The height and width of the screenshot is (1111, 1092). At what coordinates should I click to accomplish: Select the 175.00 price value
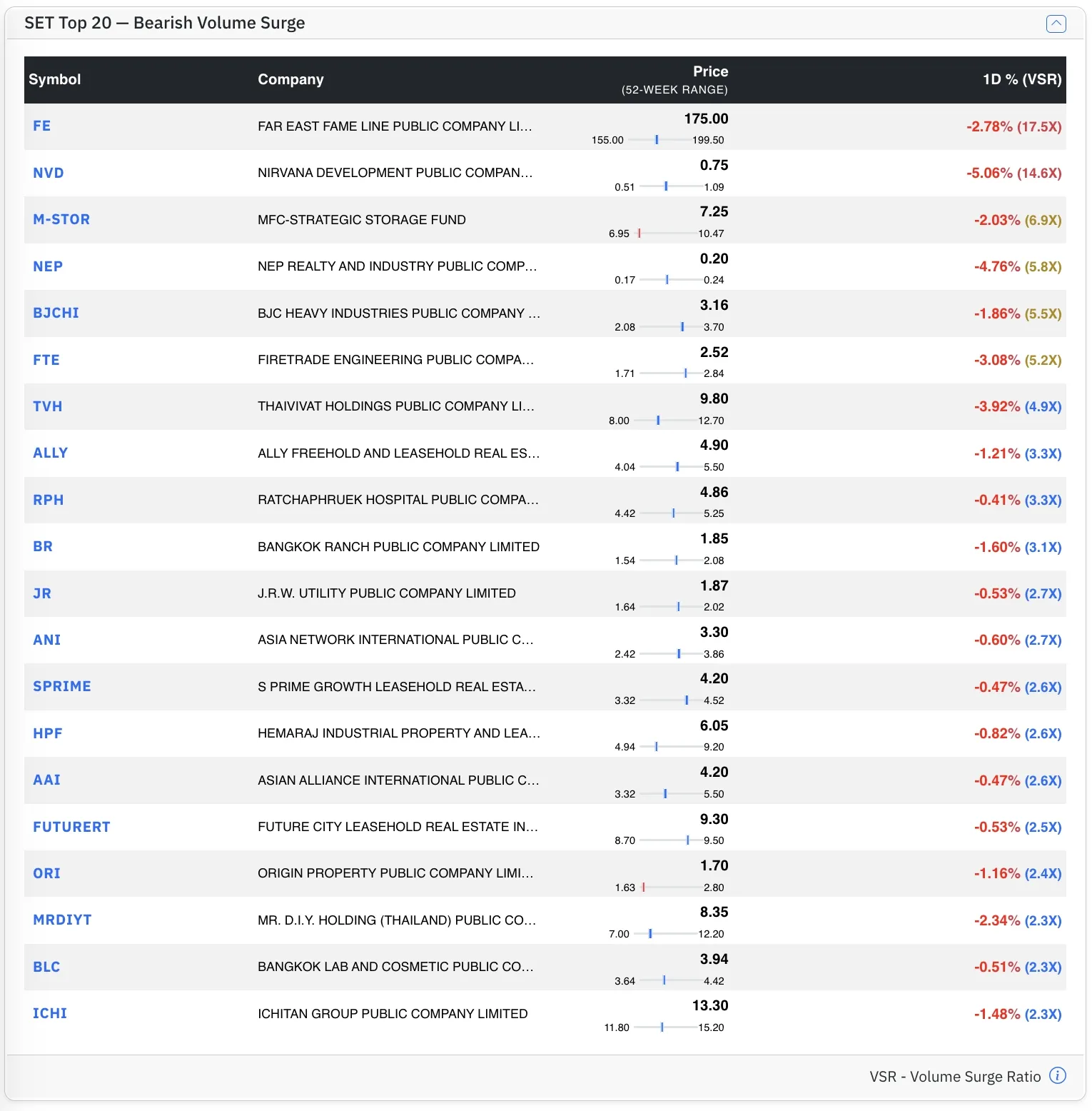pos(706,119)
